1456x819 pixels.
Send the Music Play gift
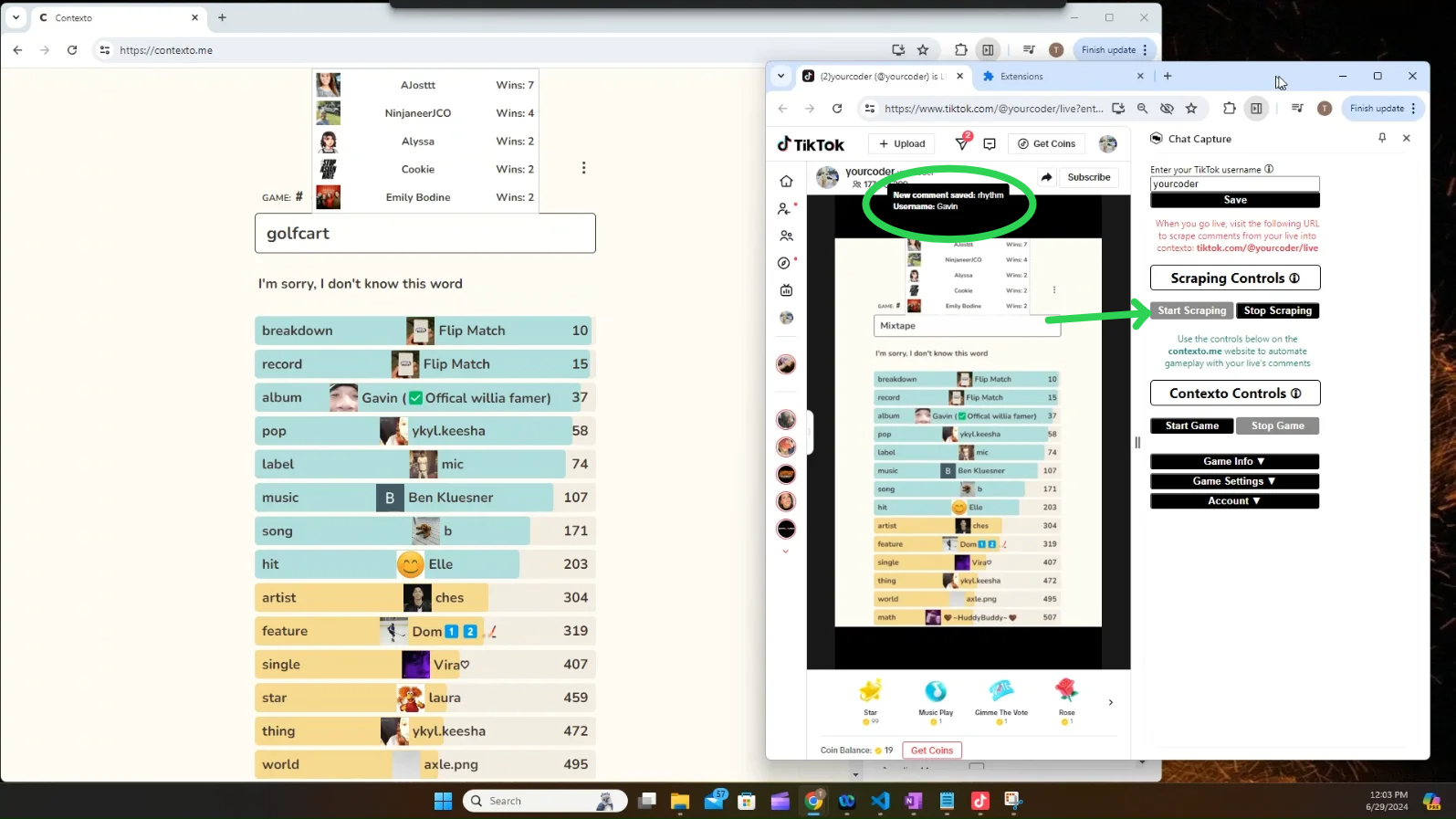936,701
